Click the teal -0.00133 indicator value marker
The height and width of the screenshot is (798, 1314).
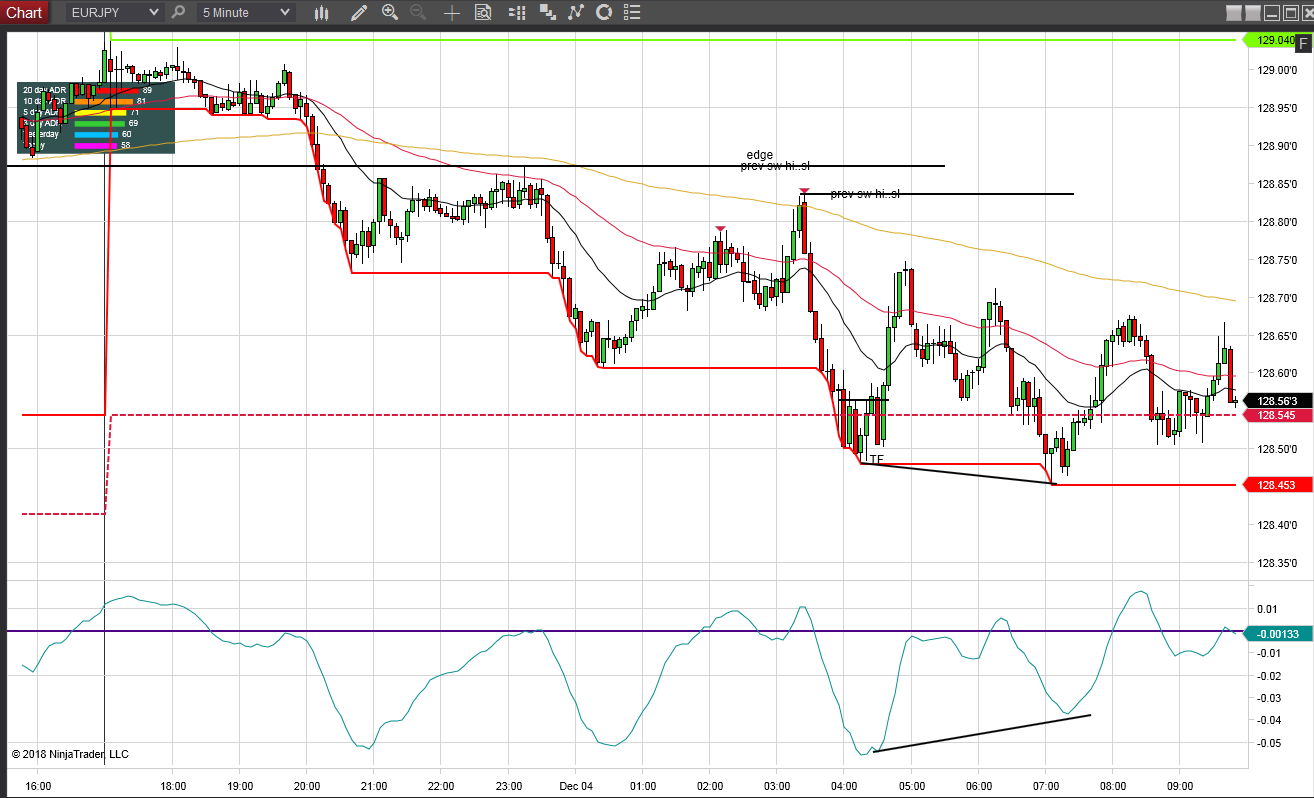(x=1276, y=633)
